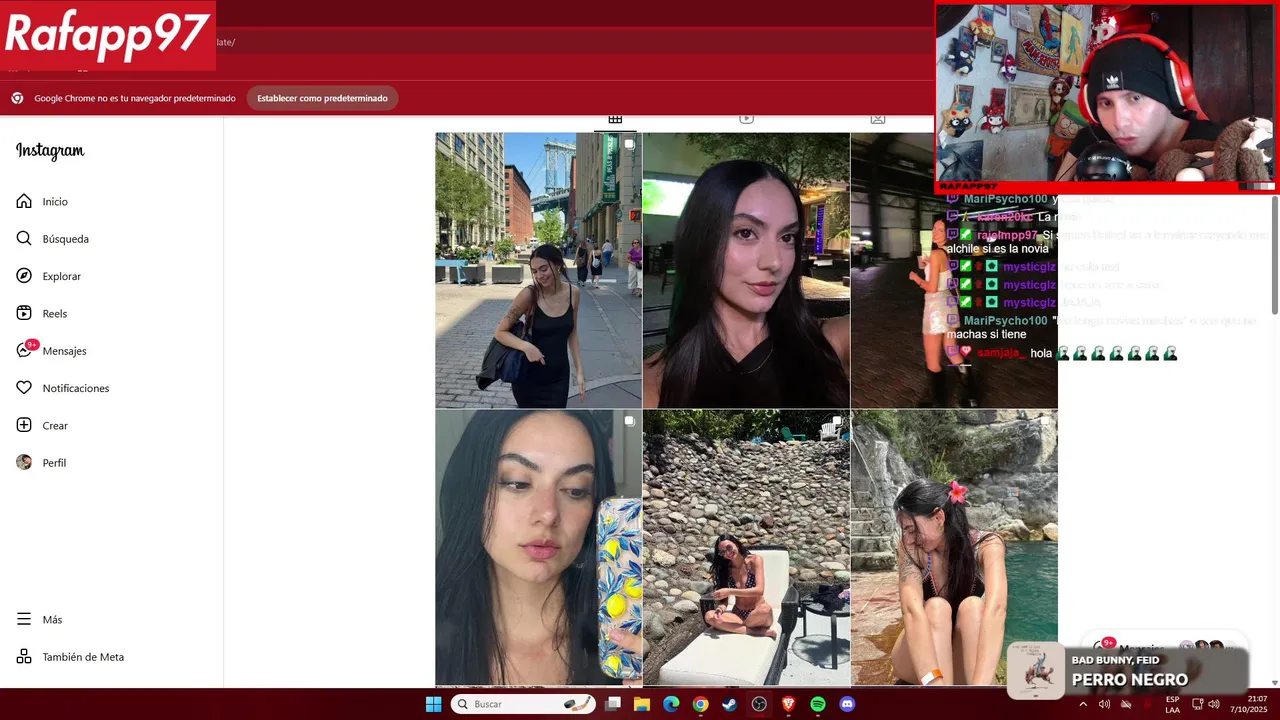Go to Inicio in Instagram sidebar

pos(42,201)
